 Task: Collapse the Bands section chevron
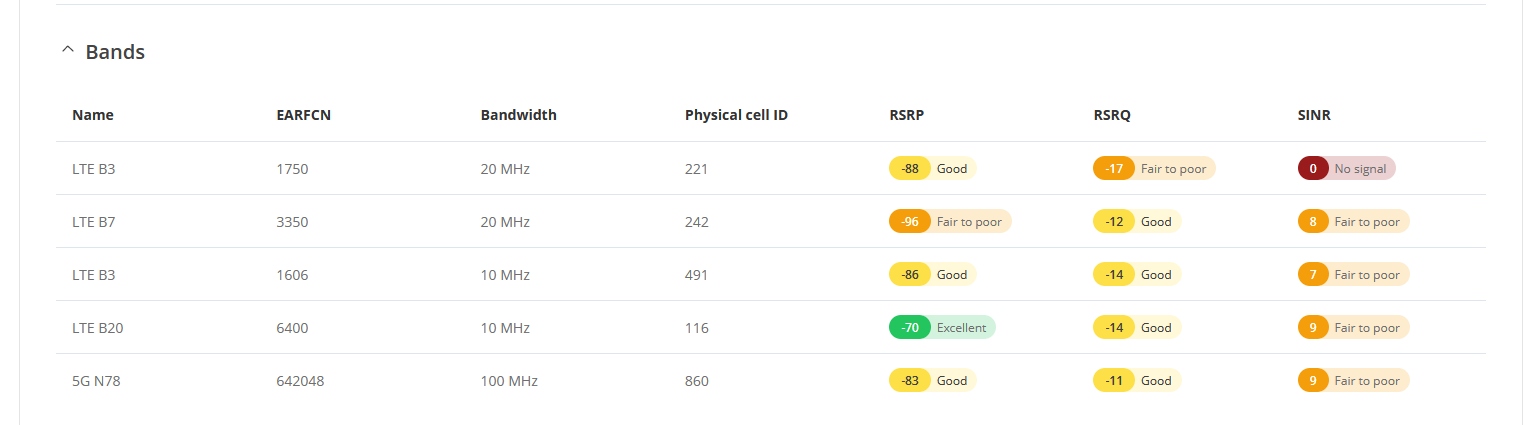tap(68, 50)
